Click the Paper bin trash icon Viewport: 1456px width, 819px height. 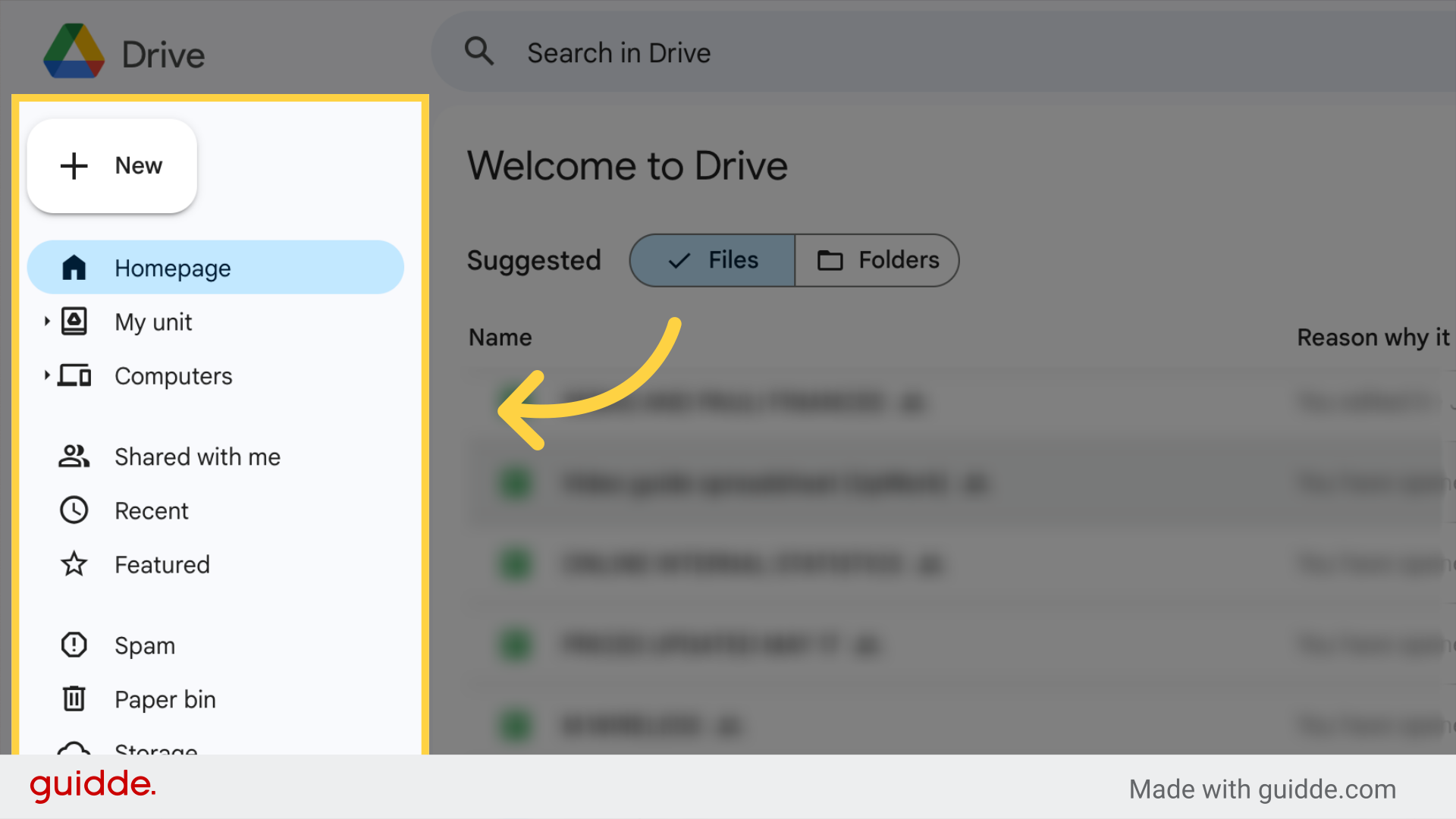pyautogui.click(x=74, y=698)
